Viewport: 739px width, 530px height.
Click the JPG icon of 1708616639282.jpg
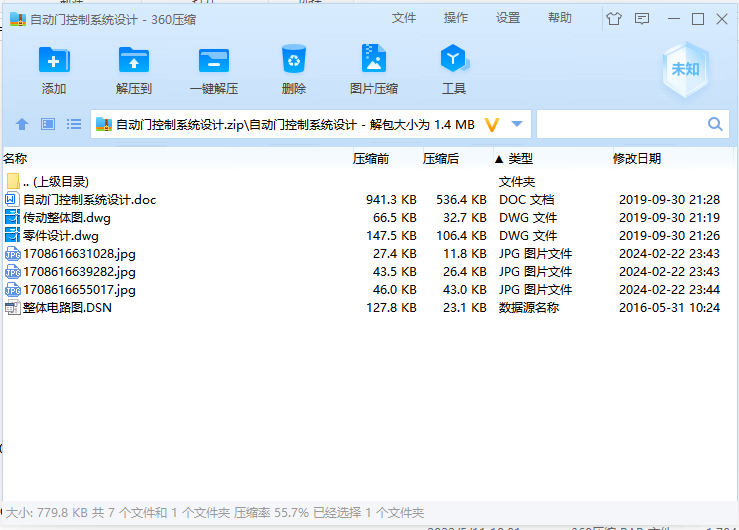coord(12,271)
